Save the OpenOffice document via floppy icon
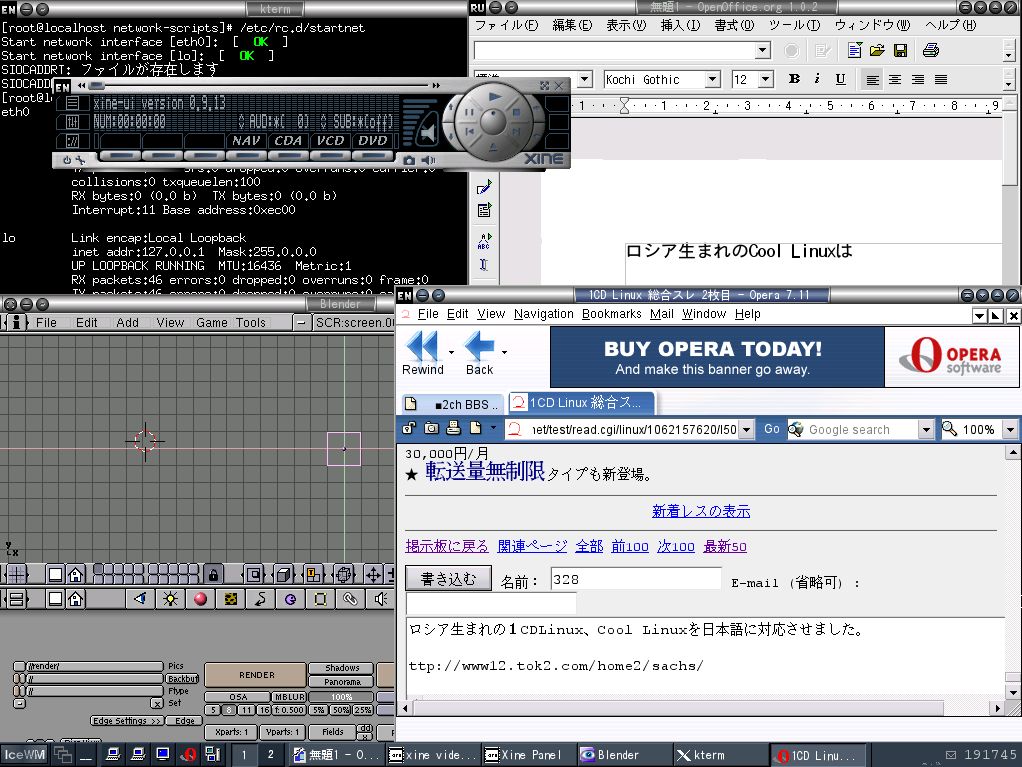 coord(901,50)
